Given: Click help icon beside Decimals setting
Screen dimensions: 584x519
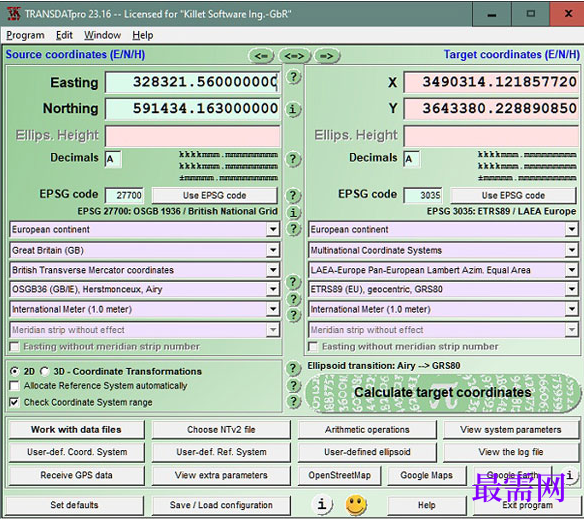Looking at the screenshot, I should [293, 159].
